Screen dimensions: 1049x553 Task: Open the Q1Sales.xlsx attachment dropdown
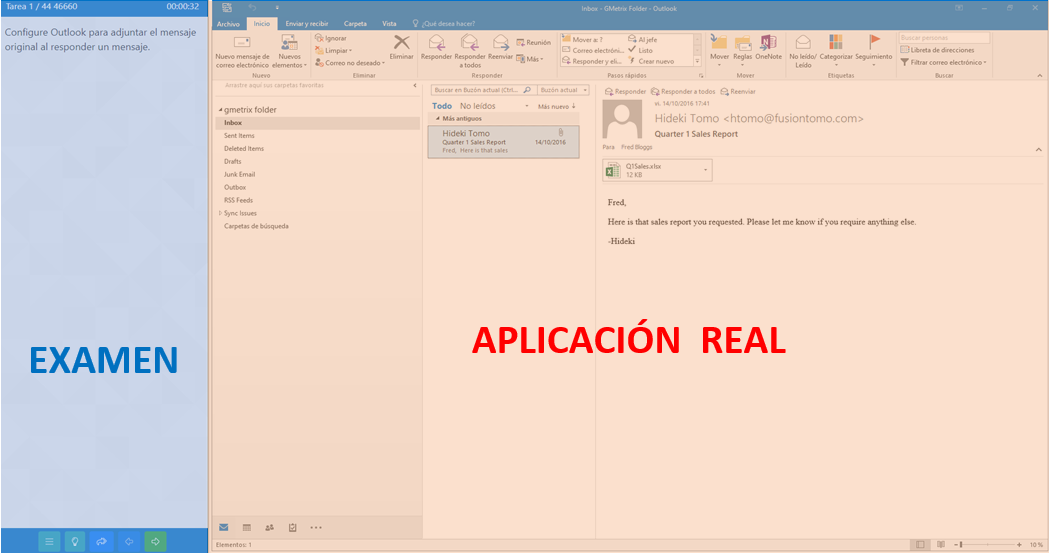(705, 170)
